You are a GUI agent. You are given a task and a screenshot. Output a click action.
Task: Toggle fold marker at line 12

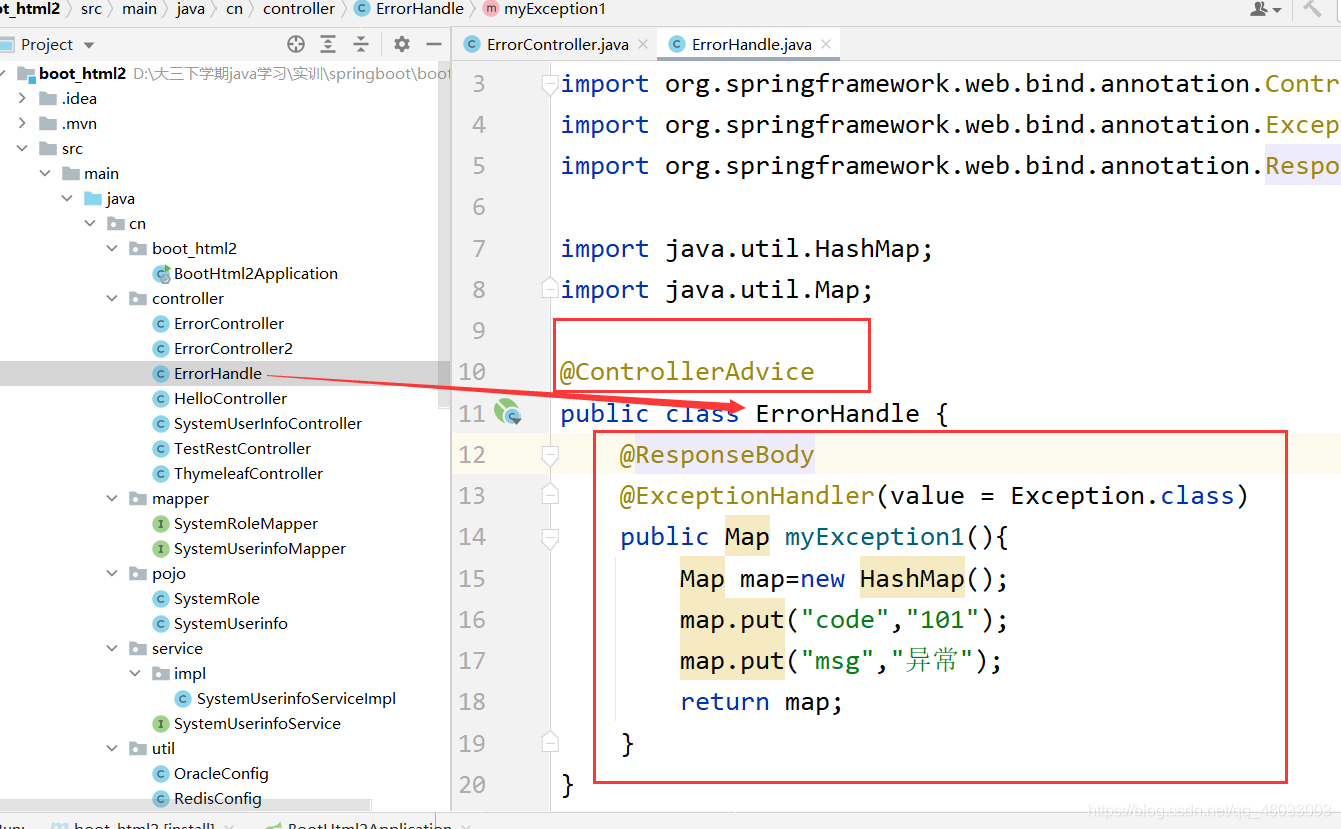coord(548,455)
